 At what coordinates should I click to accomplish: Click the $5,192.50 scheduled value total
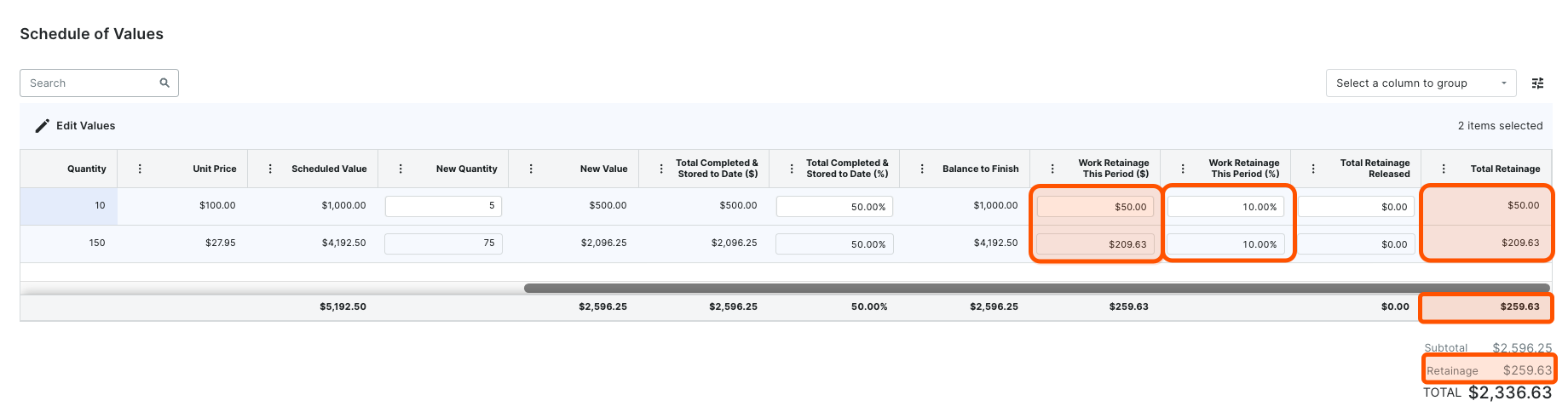coord(343,306)
